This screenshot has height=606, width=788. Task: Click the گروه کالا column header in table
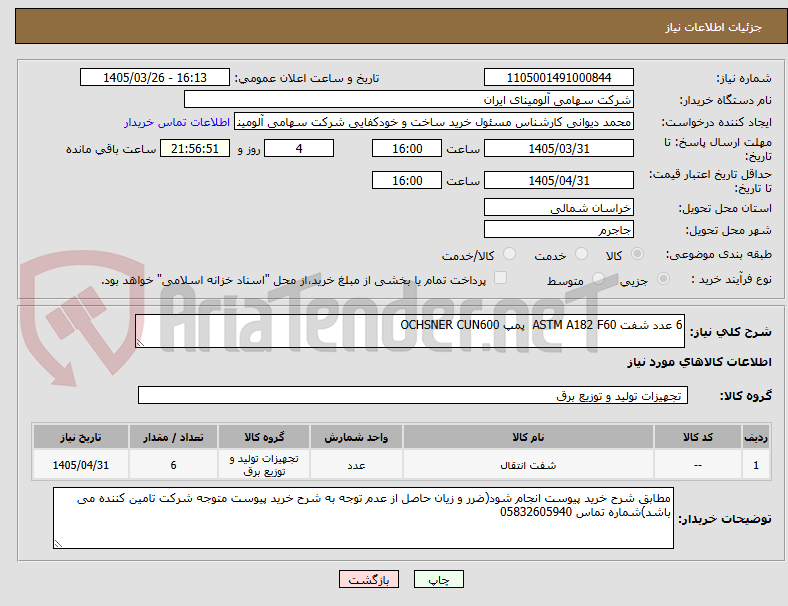264,437
